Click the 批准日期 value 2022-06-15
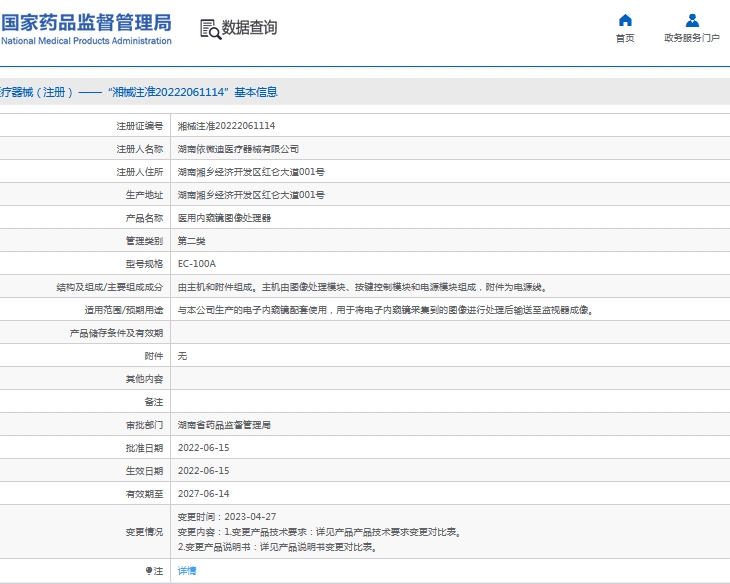The height and width of the screenshot is (584, 730). coord(203,448)
